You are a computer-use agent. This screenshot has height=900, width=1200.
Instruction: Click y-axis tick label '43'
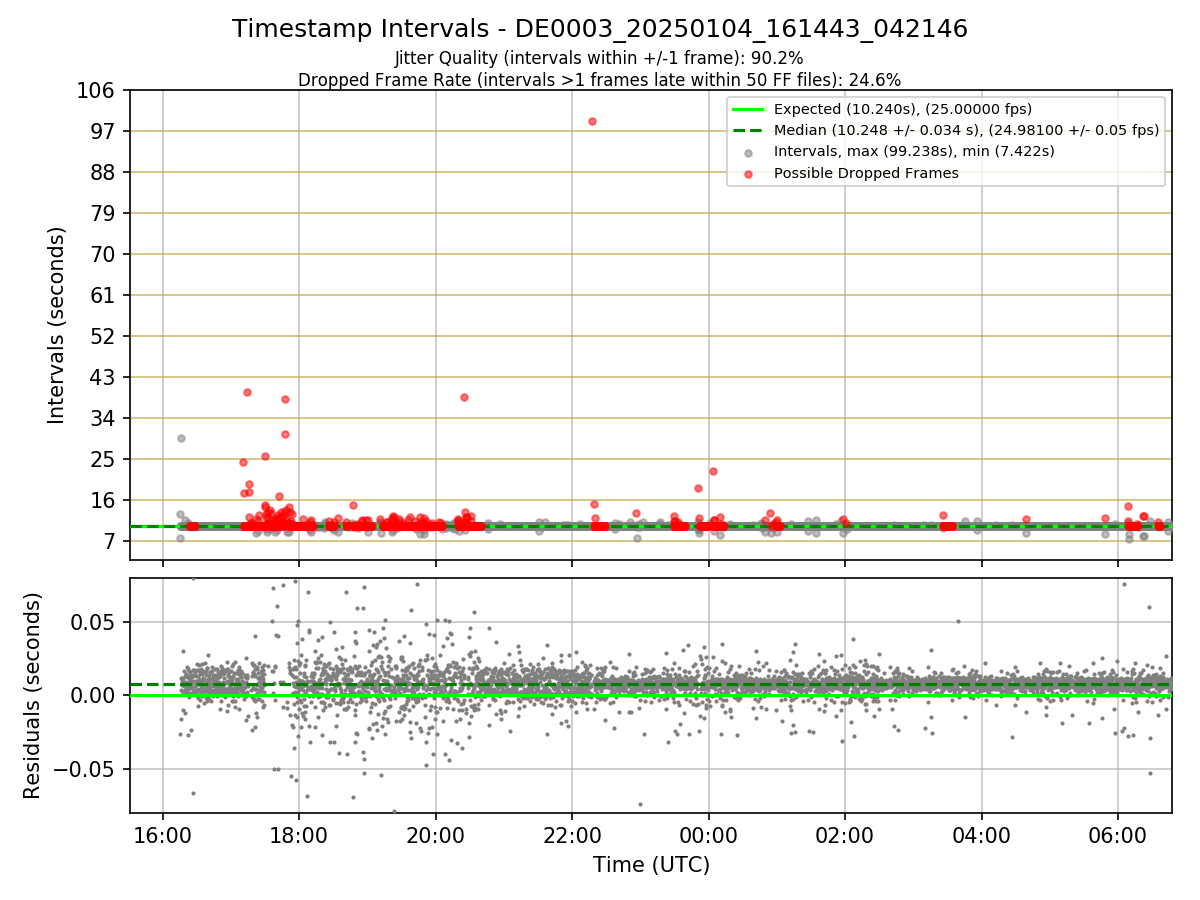(103, 378)
